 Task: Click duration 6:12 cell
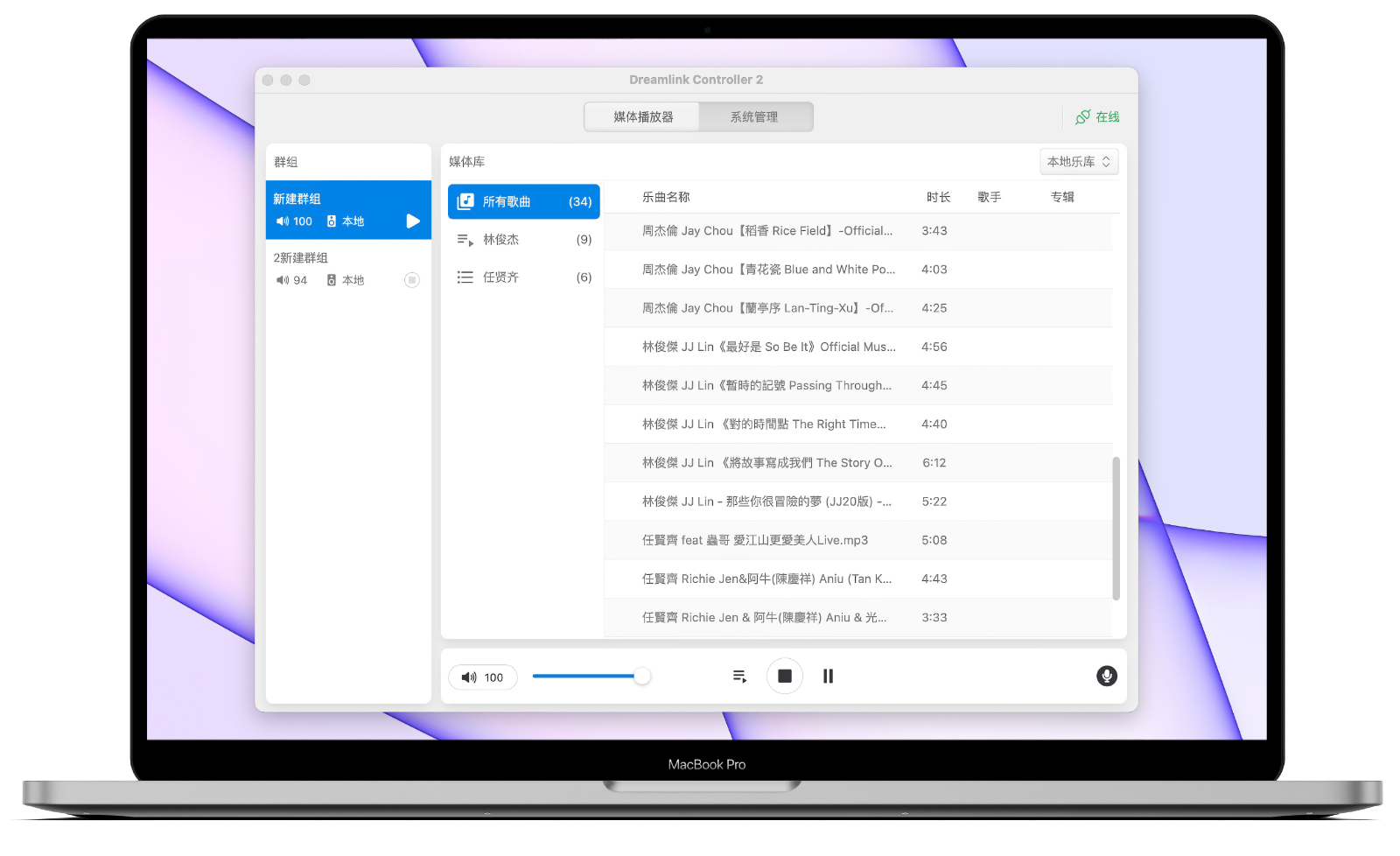click(934, 463)
